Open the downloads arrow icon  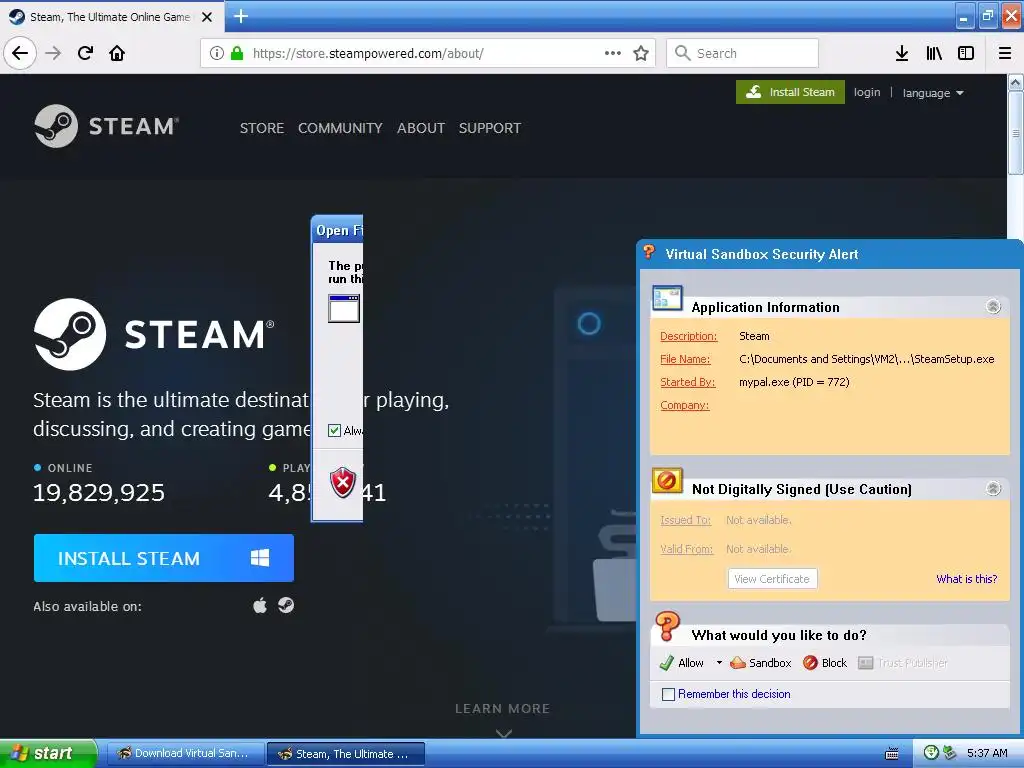tap(902, 53)
